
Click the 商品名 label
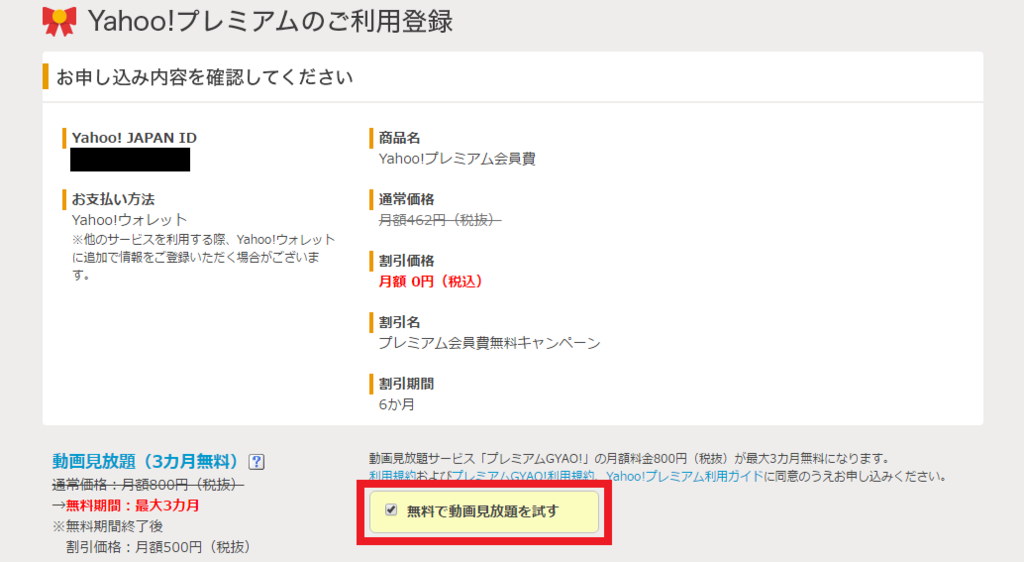399,138
